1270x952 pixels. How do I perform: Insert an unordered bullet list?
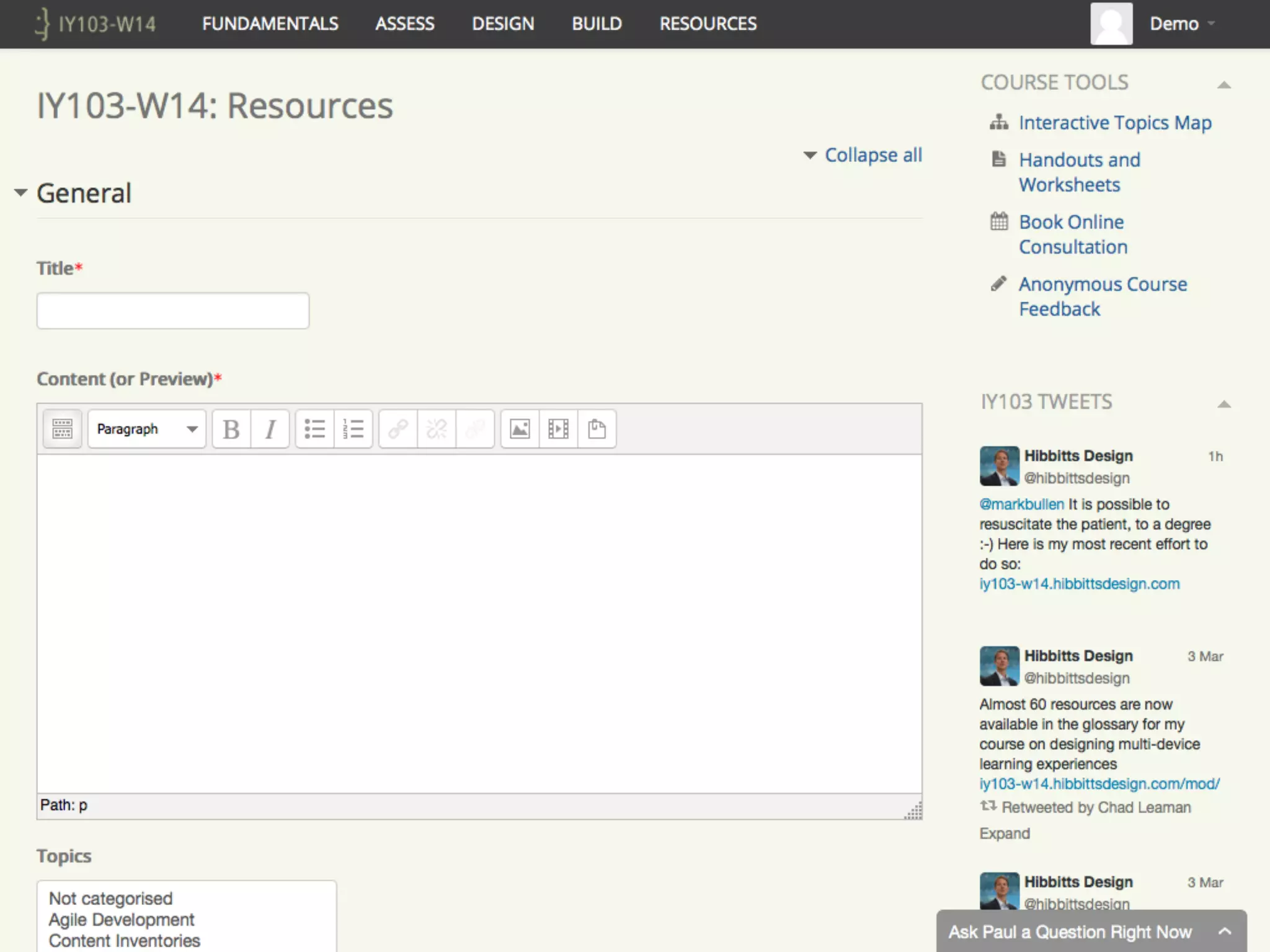(315, 429)
